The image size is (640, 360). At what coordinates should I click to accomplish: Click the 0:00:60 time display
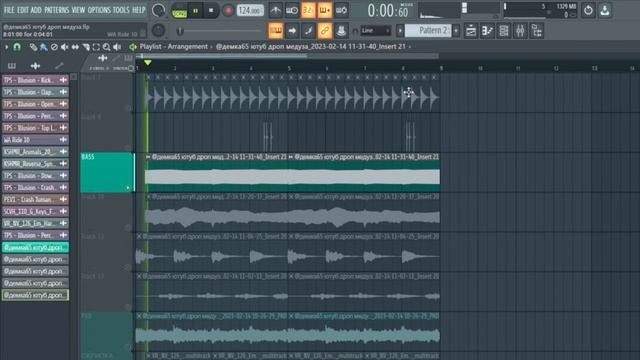388,11
